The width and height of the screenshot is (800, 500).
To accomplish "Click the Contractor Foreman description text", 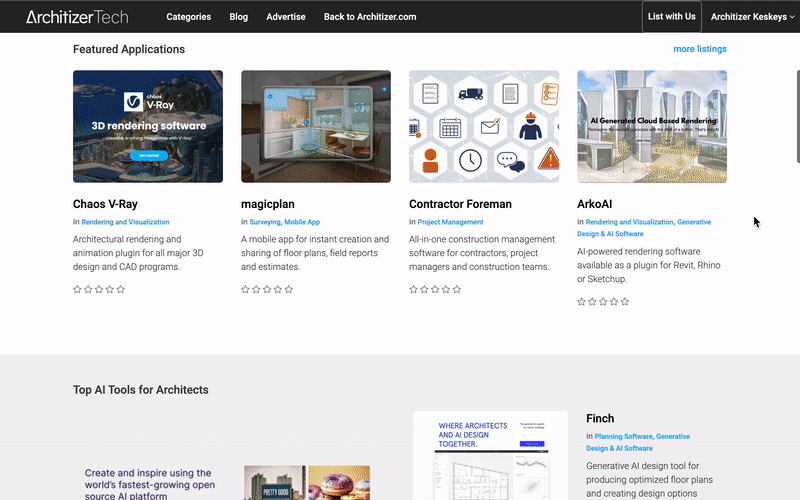I will coord(482,253).
